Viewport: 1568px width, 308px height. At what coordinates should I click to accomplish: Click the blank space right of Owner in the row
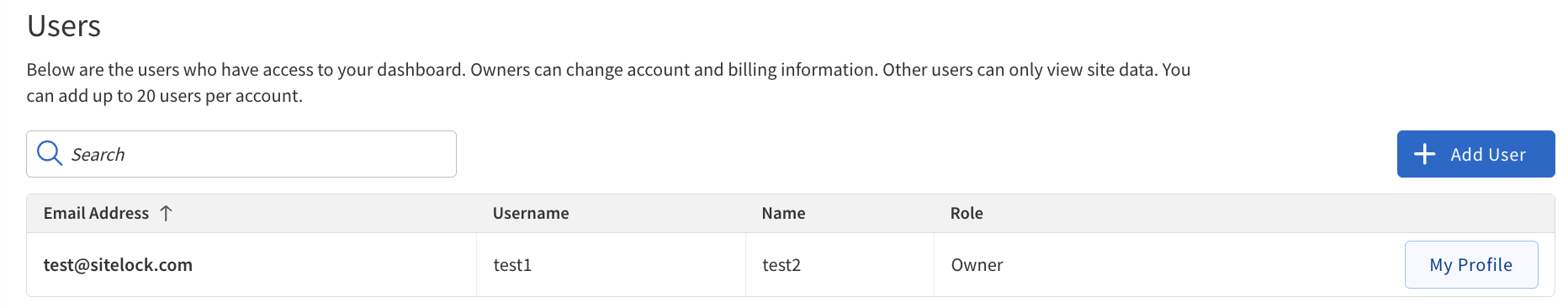tap(1203, 264)
